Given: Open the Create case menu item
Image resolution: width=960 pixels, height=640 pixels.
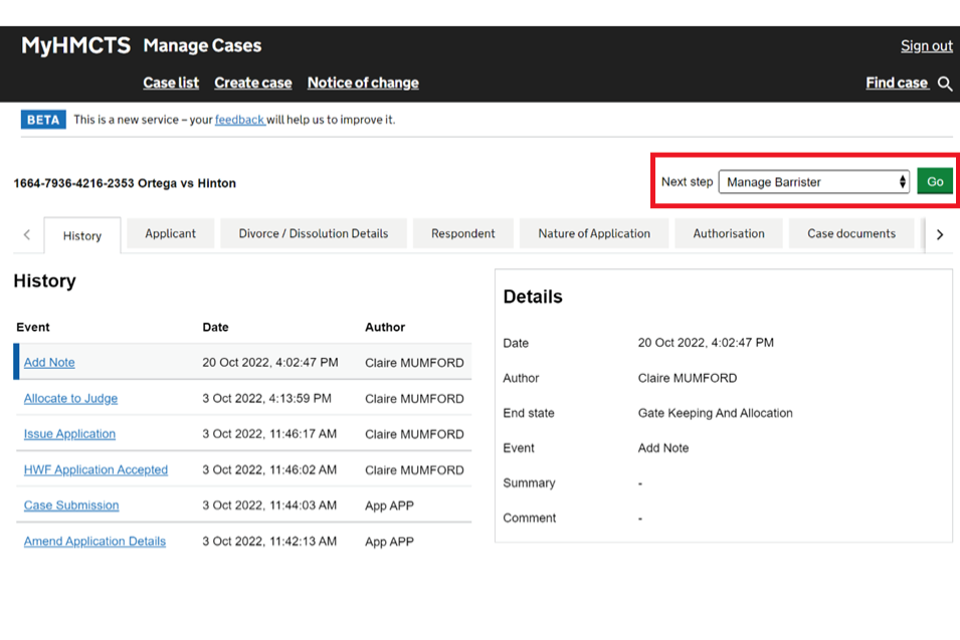Looking at the screenshot, I should click(x=253, y=83).
